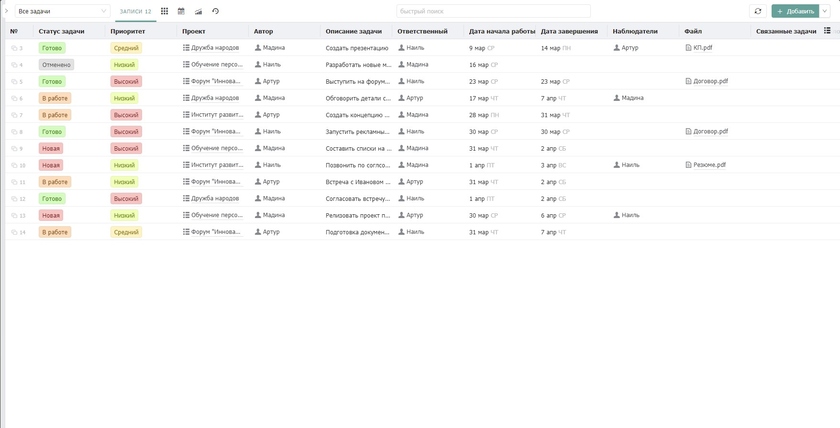Open the КП.pdf file link
This screenshot has height=428, width=840.
702,48
